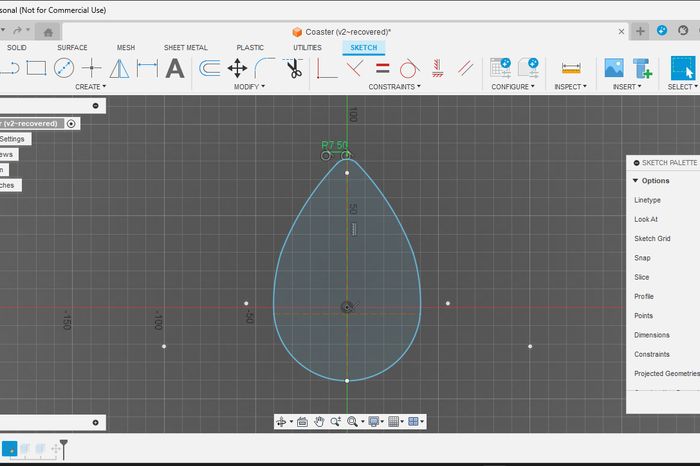Screen dimensions: 700x466
Task: Toggle activate radio button on Coaster component
Action: tap(71, 124)
